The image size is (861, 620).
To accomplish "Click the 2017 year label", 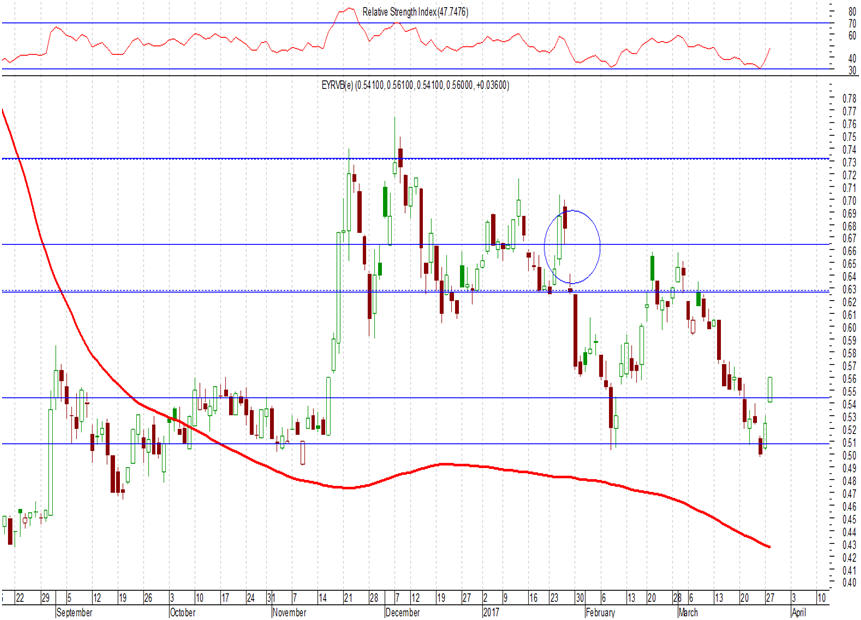I will [x=491, y=612].
